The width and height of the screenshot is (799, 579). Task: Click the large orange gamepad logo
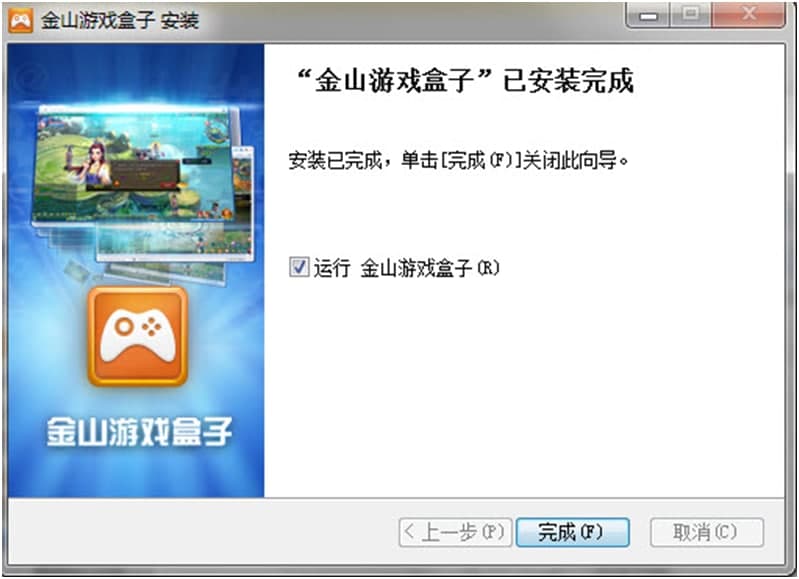click(x=138, y=336)
